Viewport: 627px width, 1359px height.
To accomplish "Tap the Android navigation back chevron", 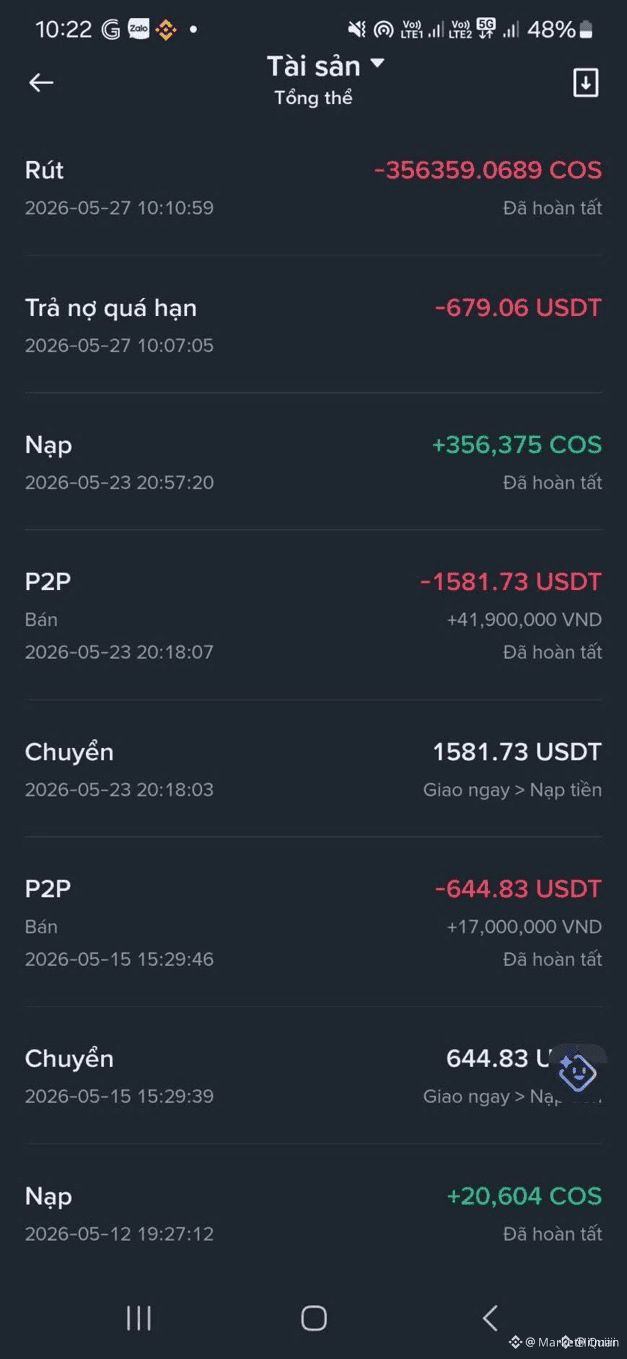I will tap(490, 1318).
